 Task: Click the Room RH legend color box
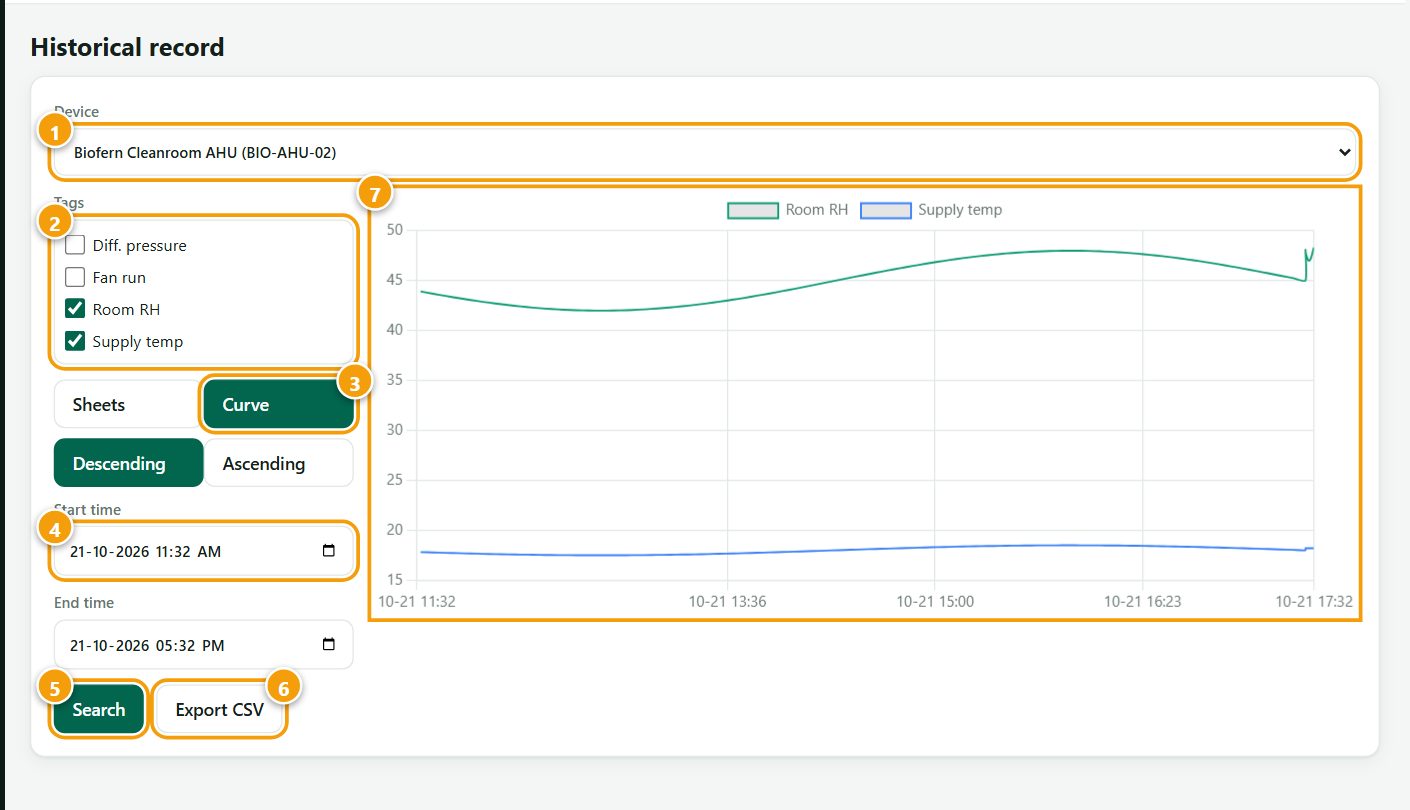(x=753, y=210)
